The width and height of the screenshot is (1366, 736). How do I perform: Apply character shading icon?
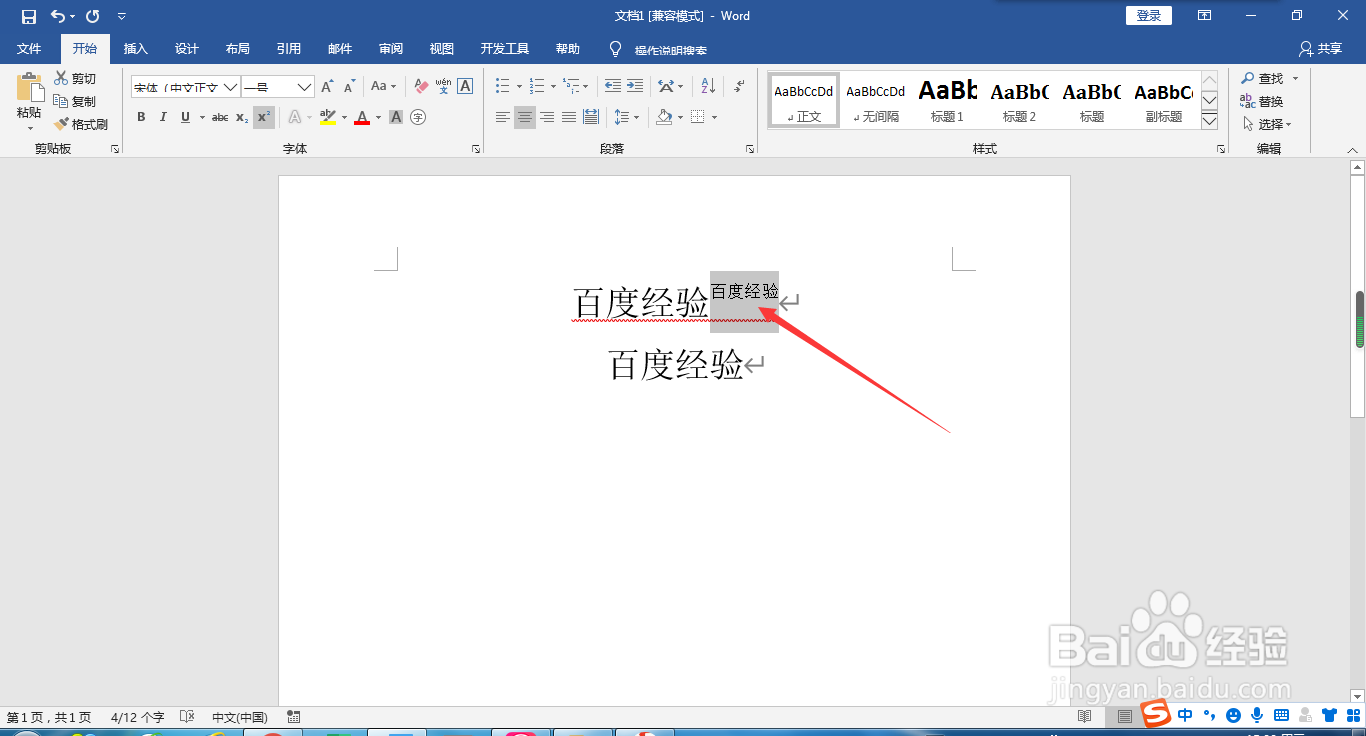pos(396,117)
